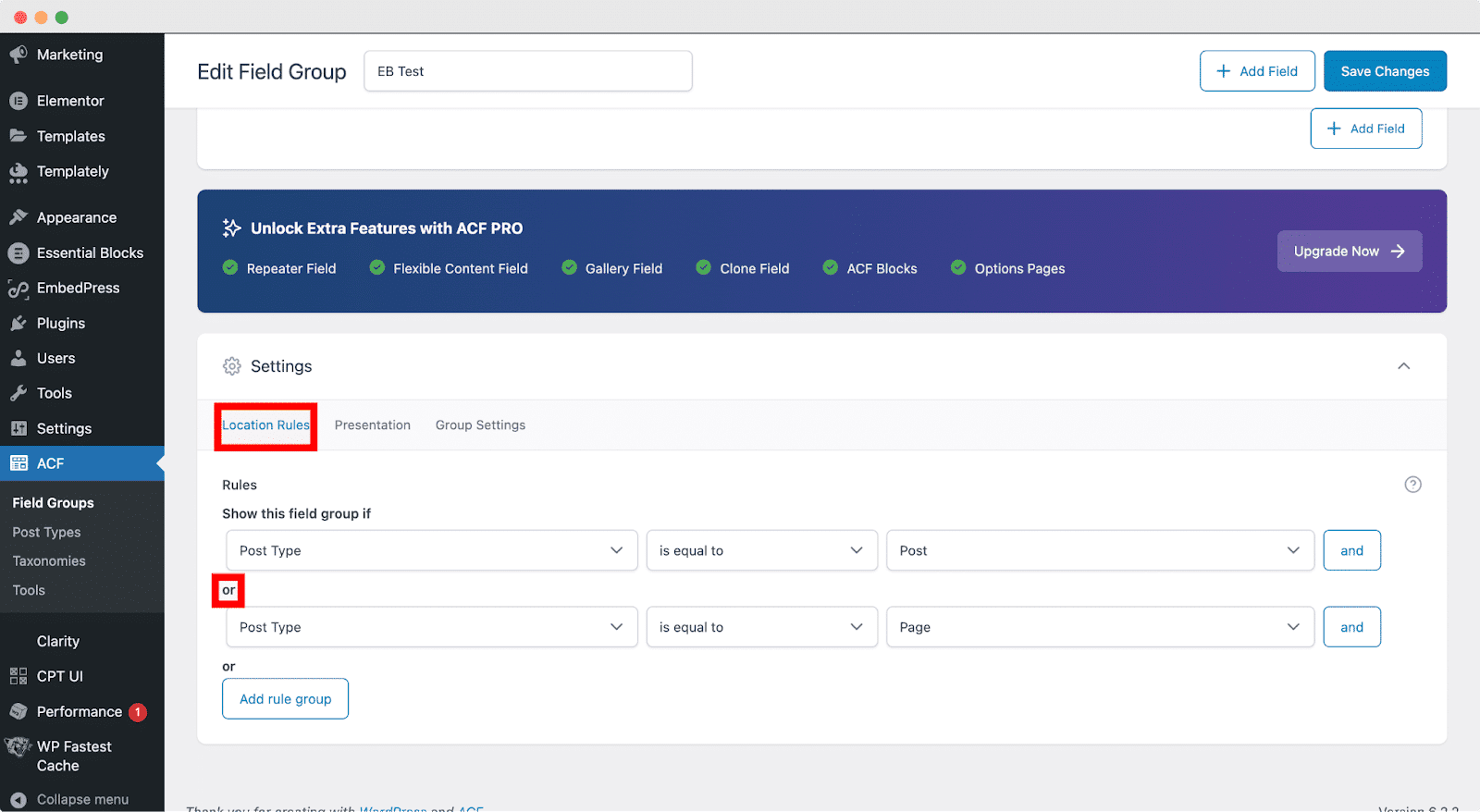
Task: Open Taxonomies submenu item
Action: (49, 561)
